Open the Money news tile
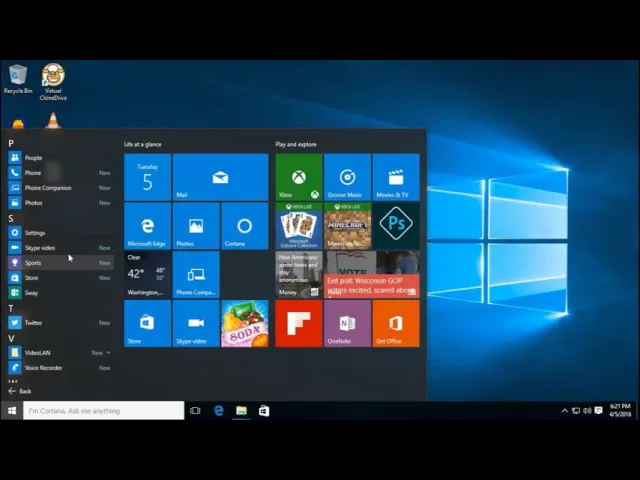Image resolution: width=640 pixels, height=480 pixels. pos(299,275)
